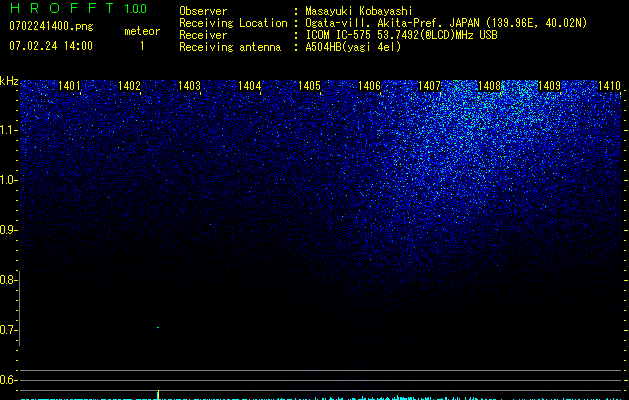This screenshot has height=400, width=629.
Task: Click the 0.9 kHz frequency axis label
Action: pos(8,230)
